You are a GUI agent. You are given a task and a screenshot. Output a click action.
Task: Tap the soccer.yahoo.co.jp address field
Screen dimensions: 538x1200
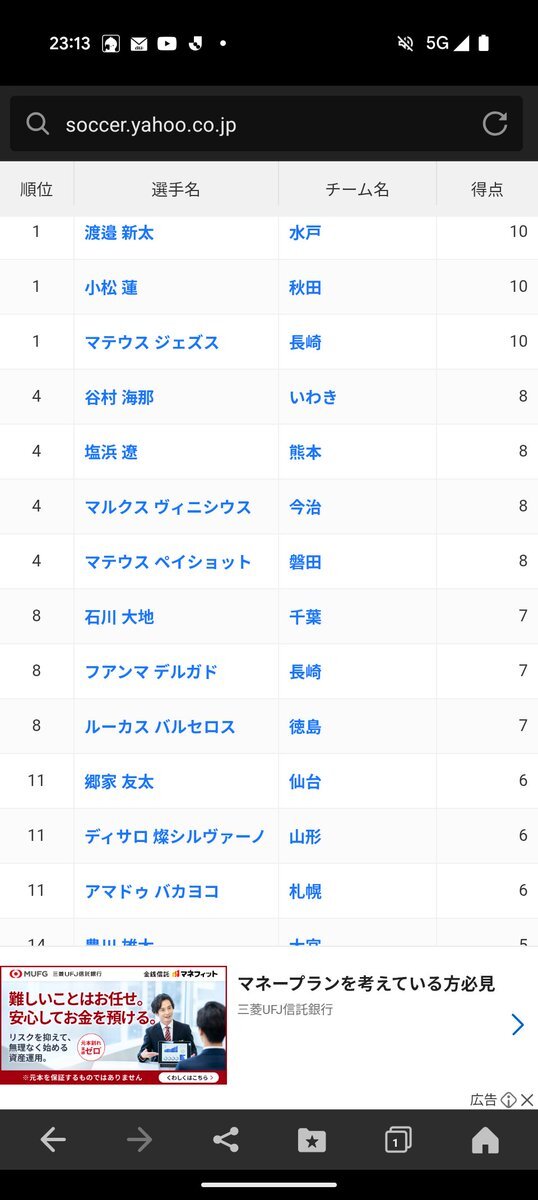266,124
